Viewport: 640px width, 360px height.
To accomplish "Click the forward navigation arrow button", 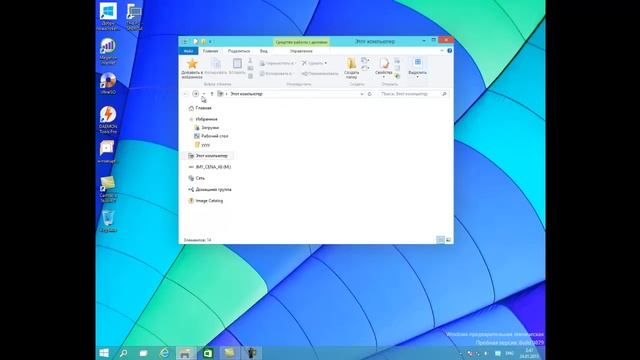I will pos(196,94).
